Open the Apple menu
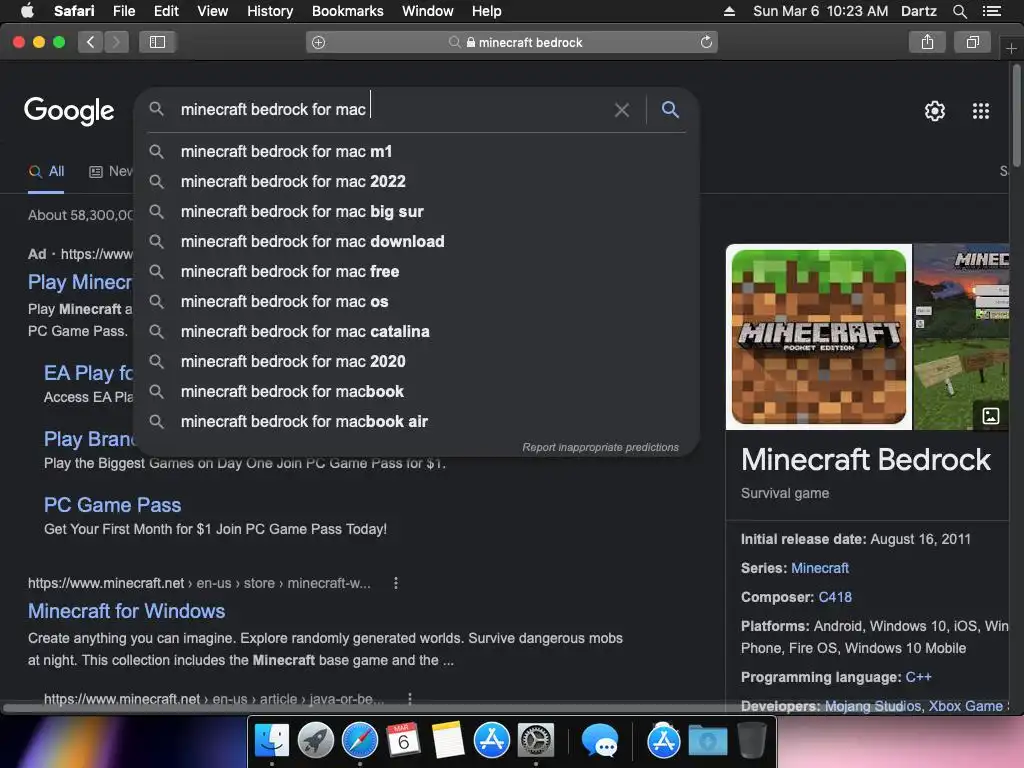Image resolution: width=1024 pixels, height=768 pixels. pyautogui.click(x=27, y=11)
